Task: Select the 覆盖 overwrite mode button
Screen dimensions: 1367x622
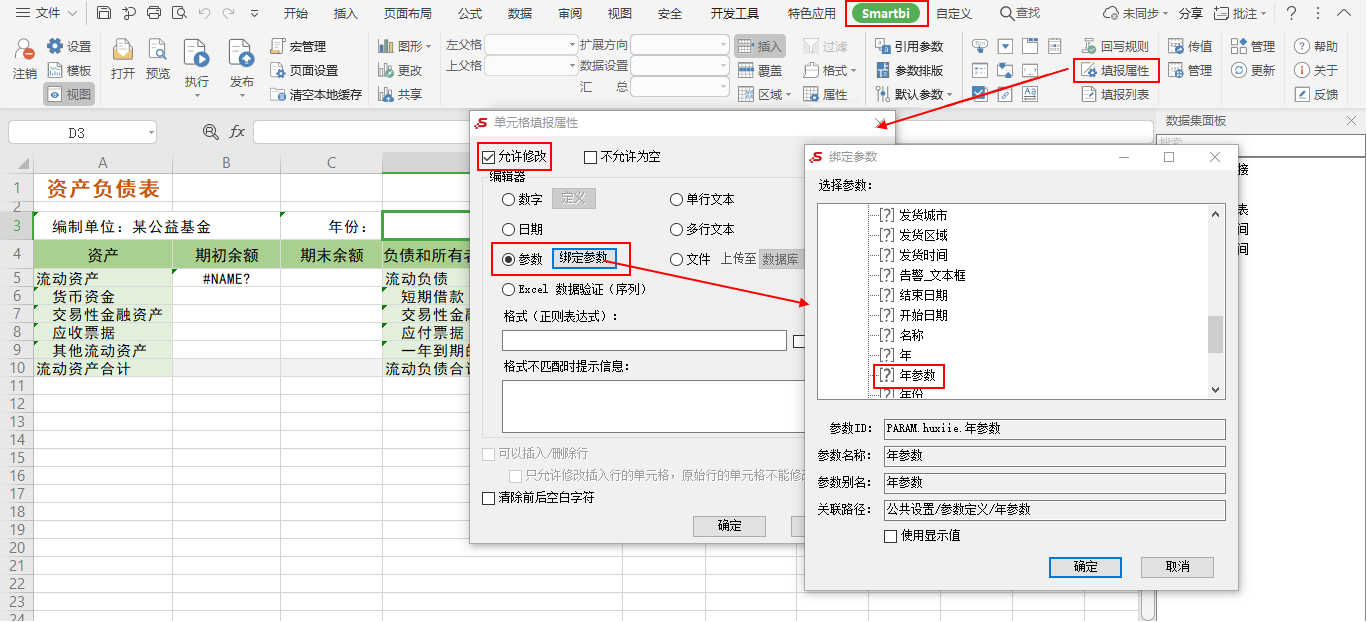Action: click(760, 71)
